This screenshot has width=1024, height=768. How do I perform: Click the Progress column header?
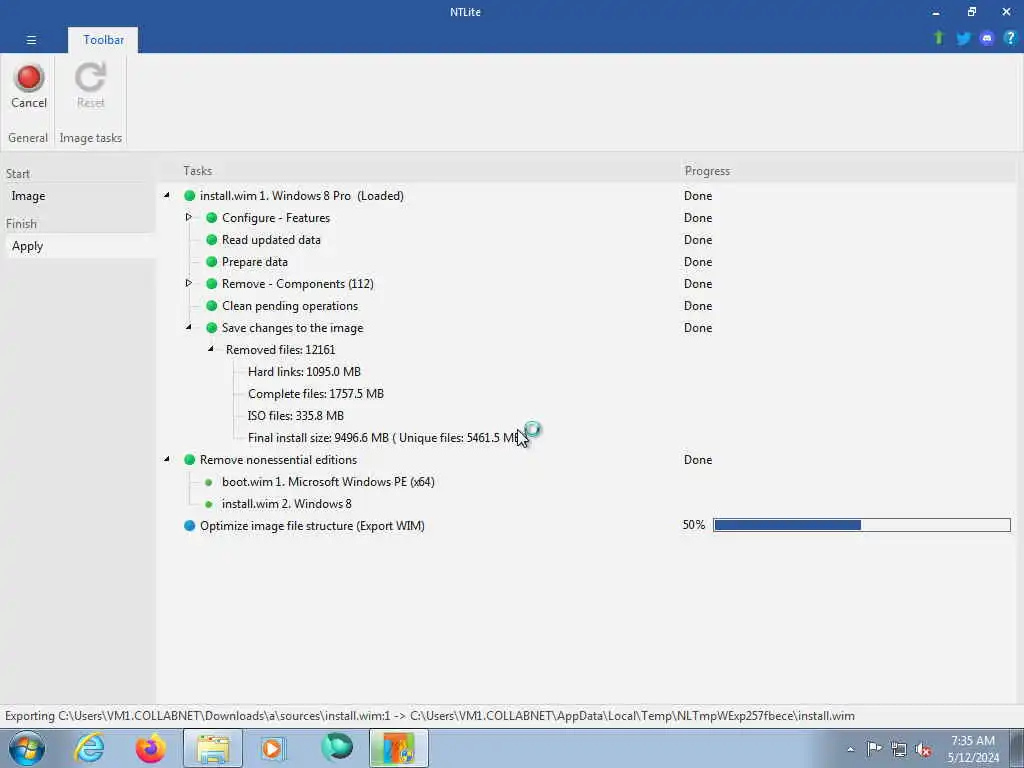pyautogui.click(x=707, y=171)
